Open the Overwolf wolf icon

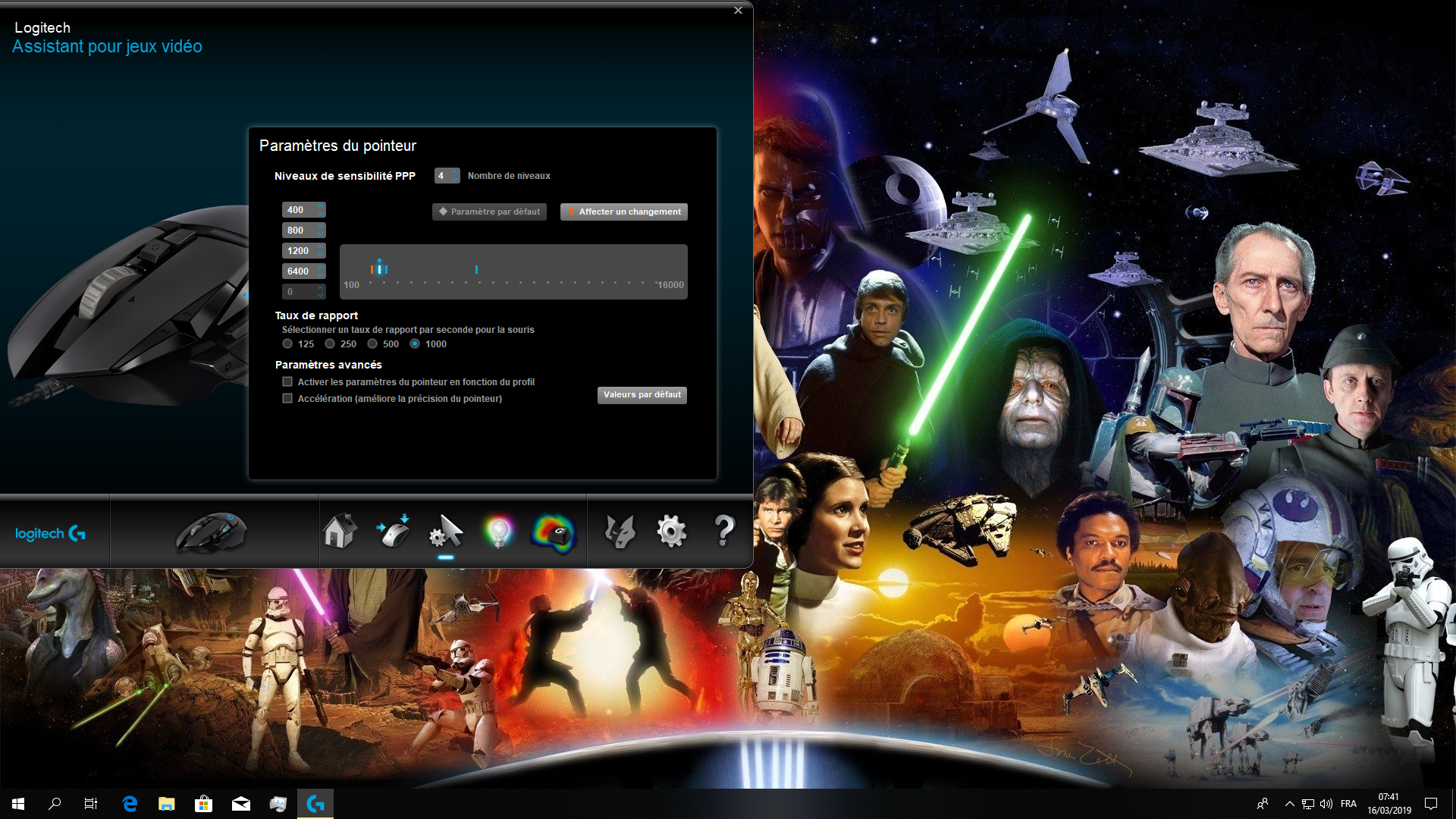[x=620, y=532]
